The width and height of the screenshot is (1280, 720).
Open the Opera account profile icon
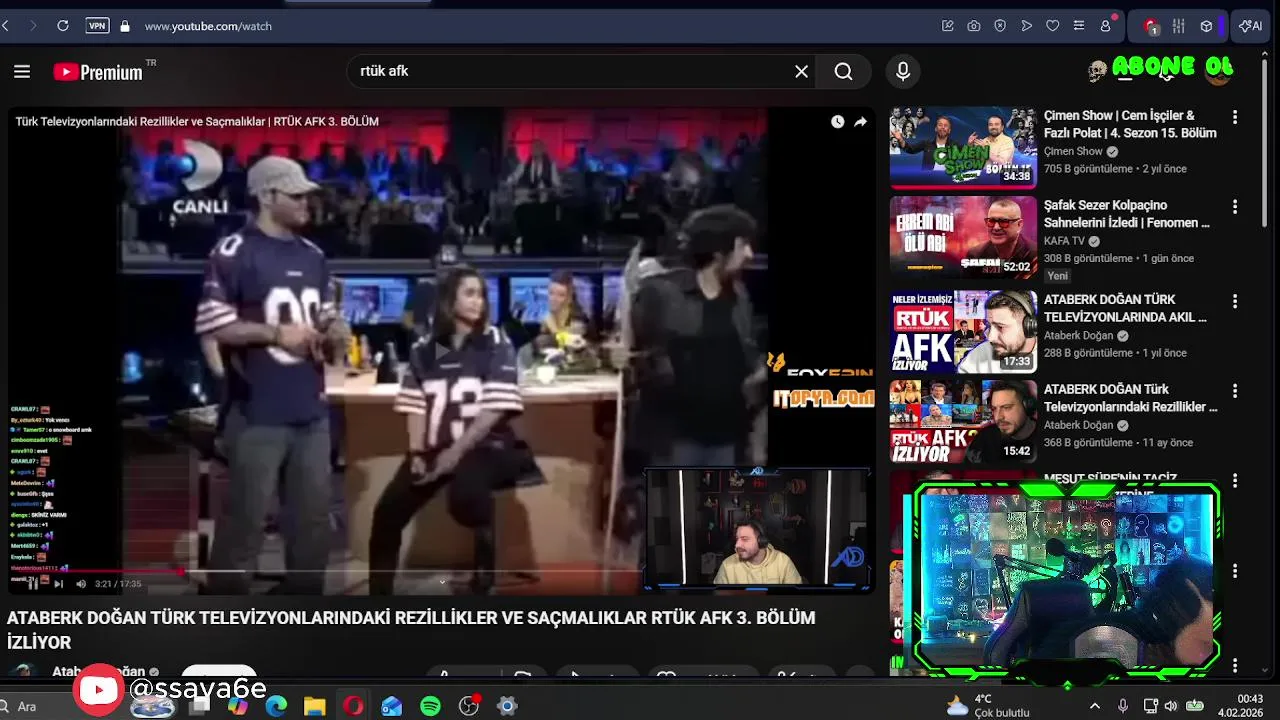pyautogui.click(x=1106, y=26)
